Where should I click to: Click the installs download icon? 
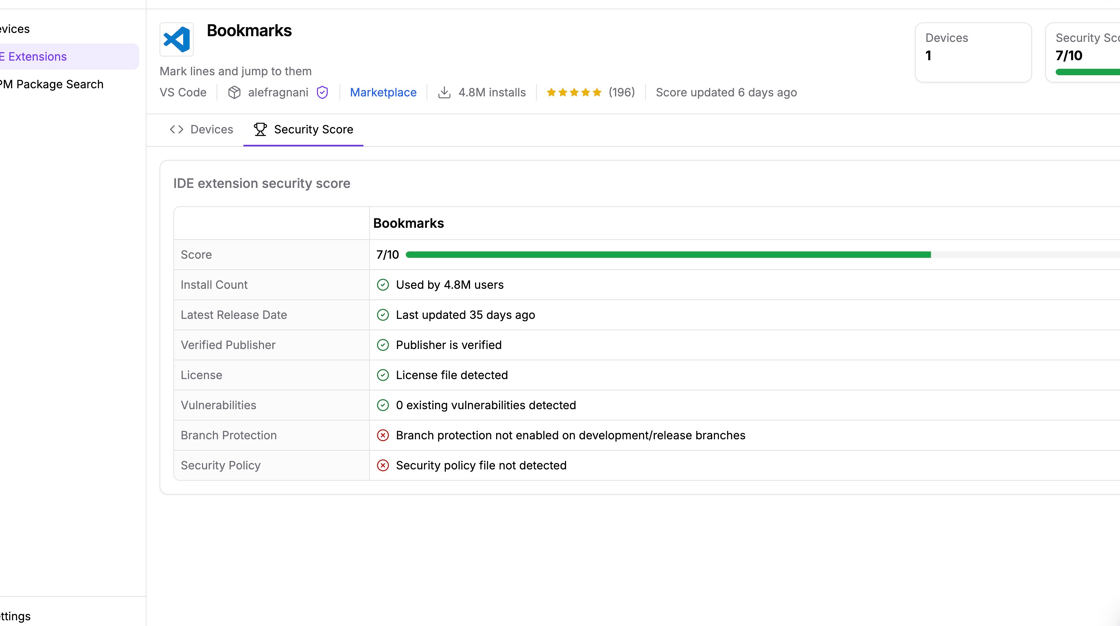(444, 92)
